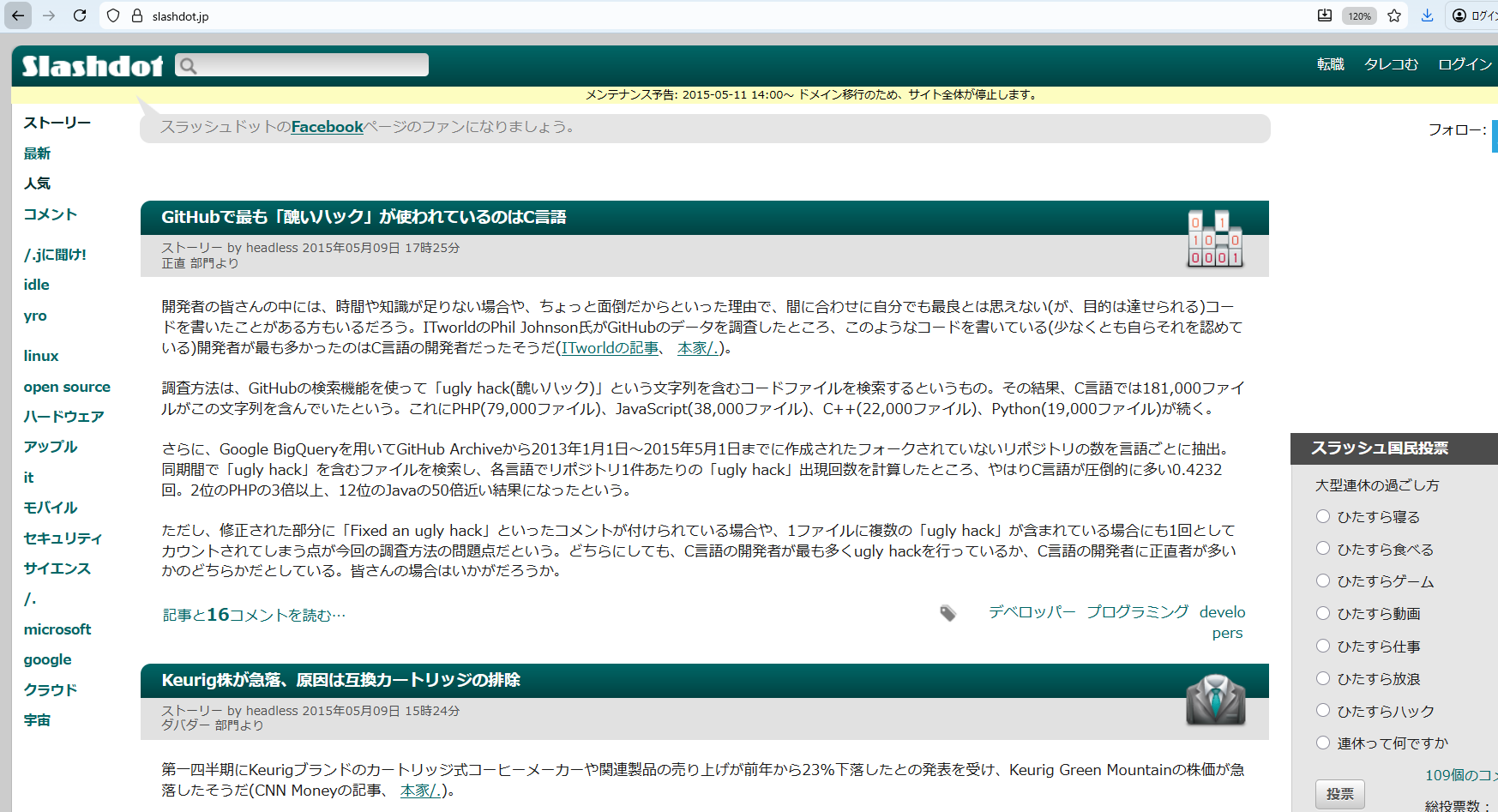The height and width of the screenshot is (812, 1498).
Task: Click the browser back arrow button
Action: [18, 15]
